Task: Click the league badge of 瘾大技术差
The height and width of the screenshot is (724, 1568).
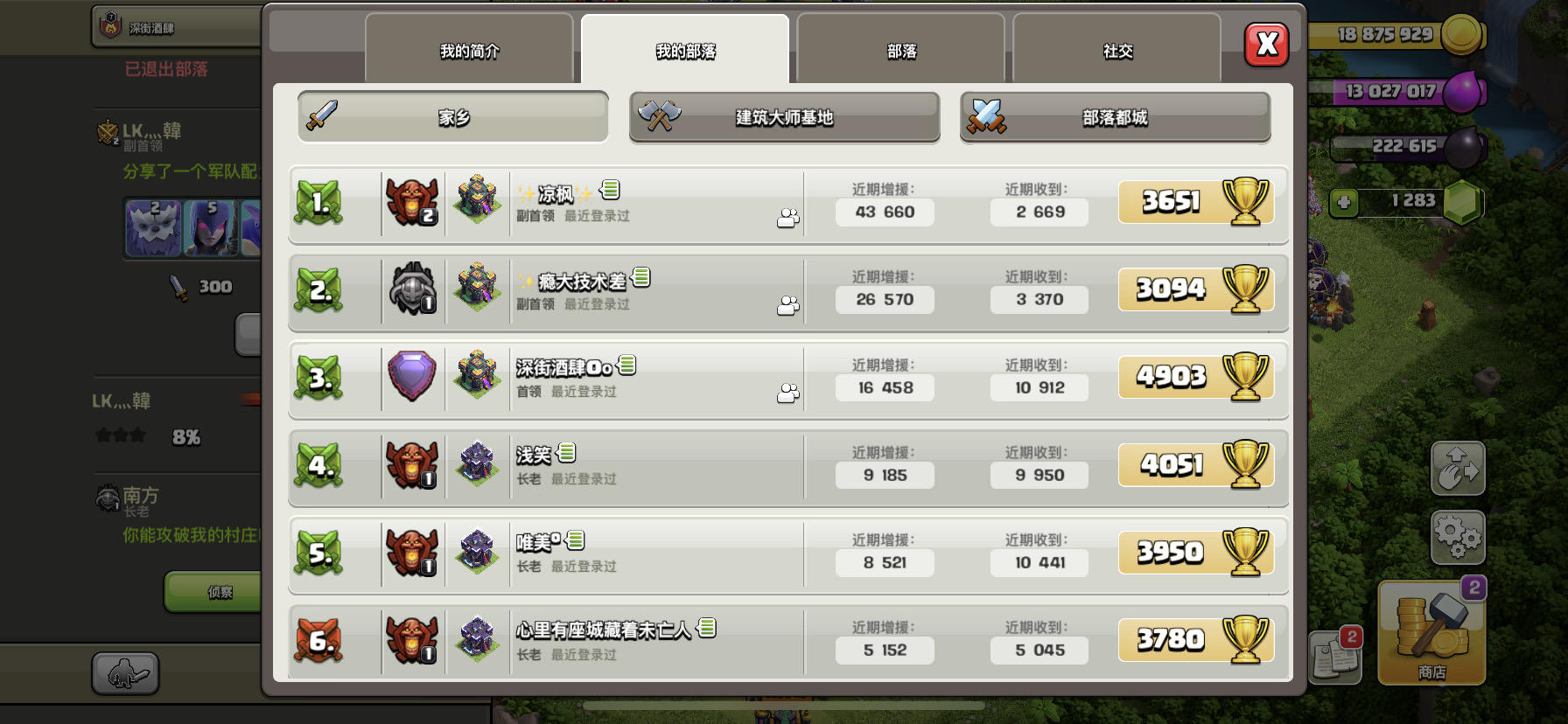Action: point(412,289)
